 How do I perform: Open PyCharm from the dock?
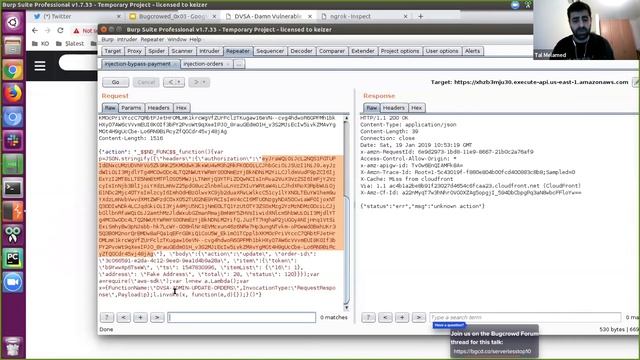point(13,258)
